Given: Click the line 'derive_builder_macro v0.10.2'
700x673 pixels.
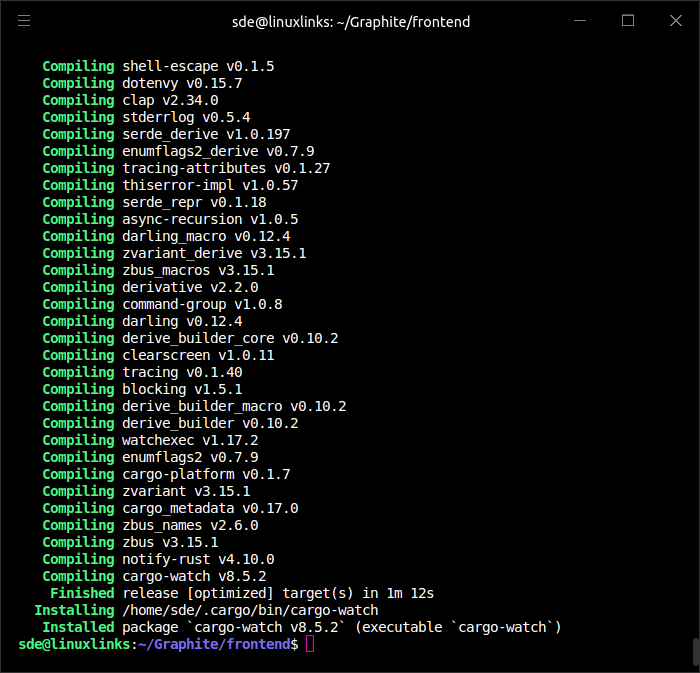Looking at the screenshot, I should point(234,406).
